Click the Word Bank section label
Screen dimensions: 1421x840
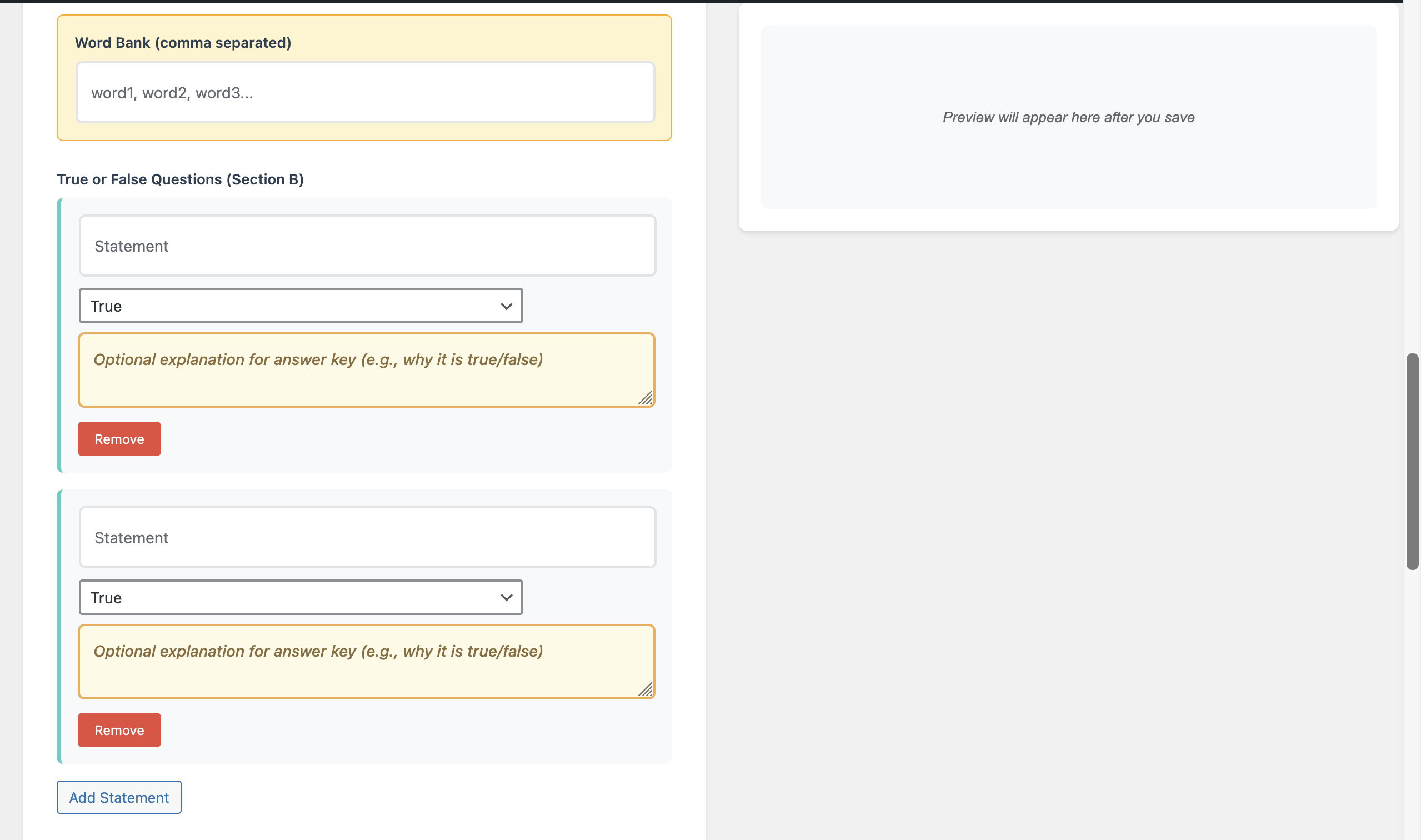[183, 42]
